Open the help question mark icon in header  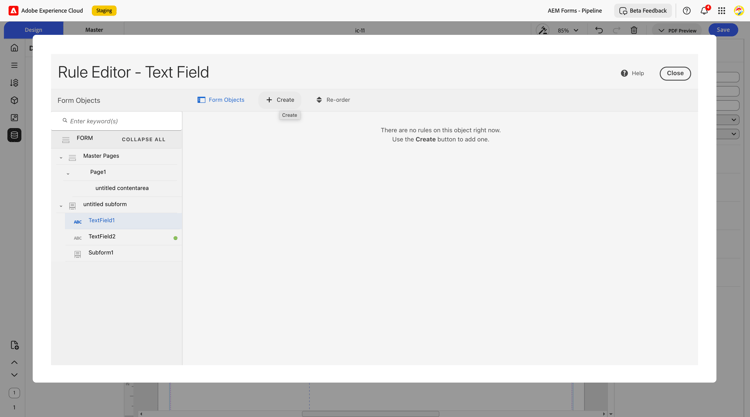(x=686, y=11)
